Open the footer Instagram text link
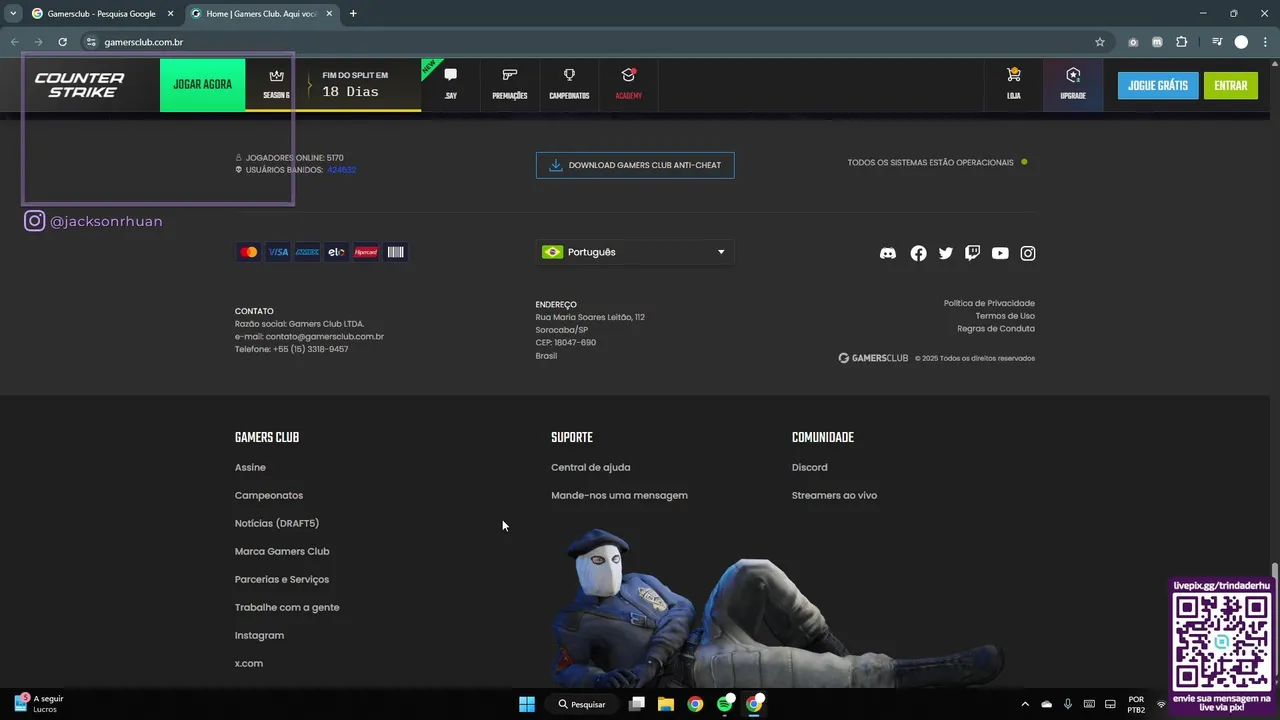 [x=259, y=635]
